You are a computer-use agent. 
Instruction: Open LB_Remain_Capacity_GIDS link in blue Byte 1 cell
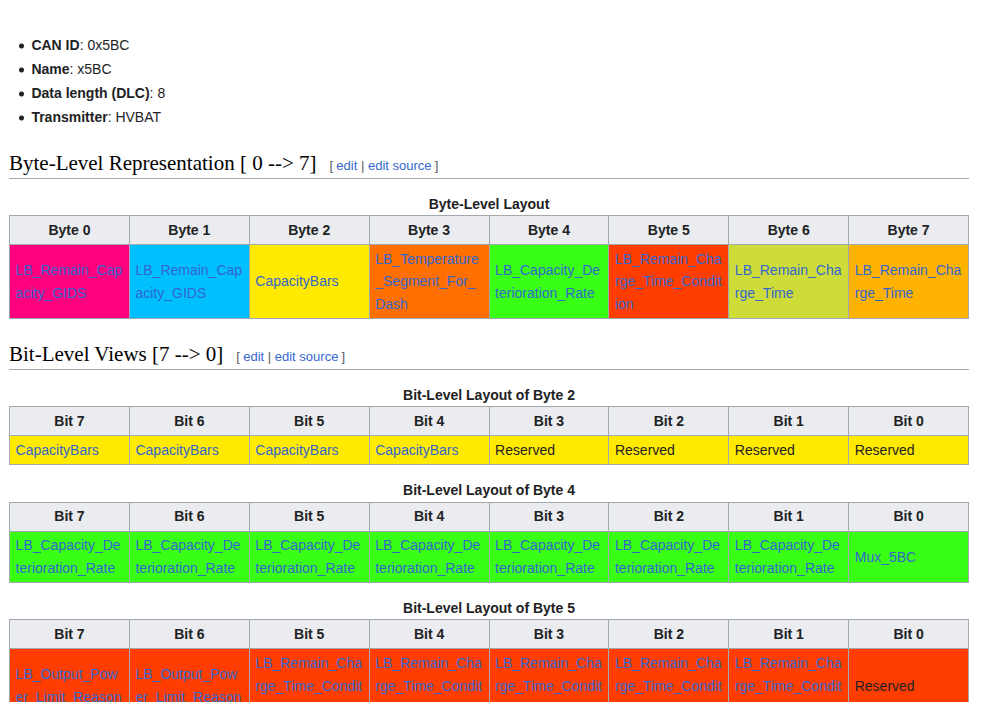[188, 282]
